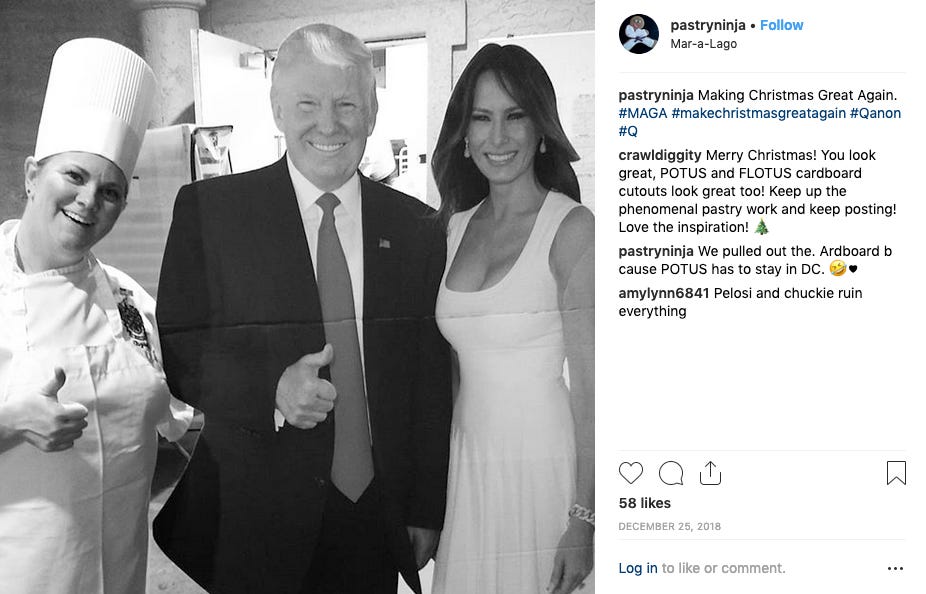Image resolution: width=926 pixels, height=594 pixels.
Task: Open the #Q hashtag
Action: point(628,131)
